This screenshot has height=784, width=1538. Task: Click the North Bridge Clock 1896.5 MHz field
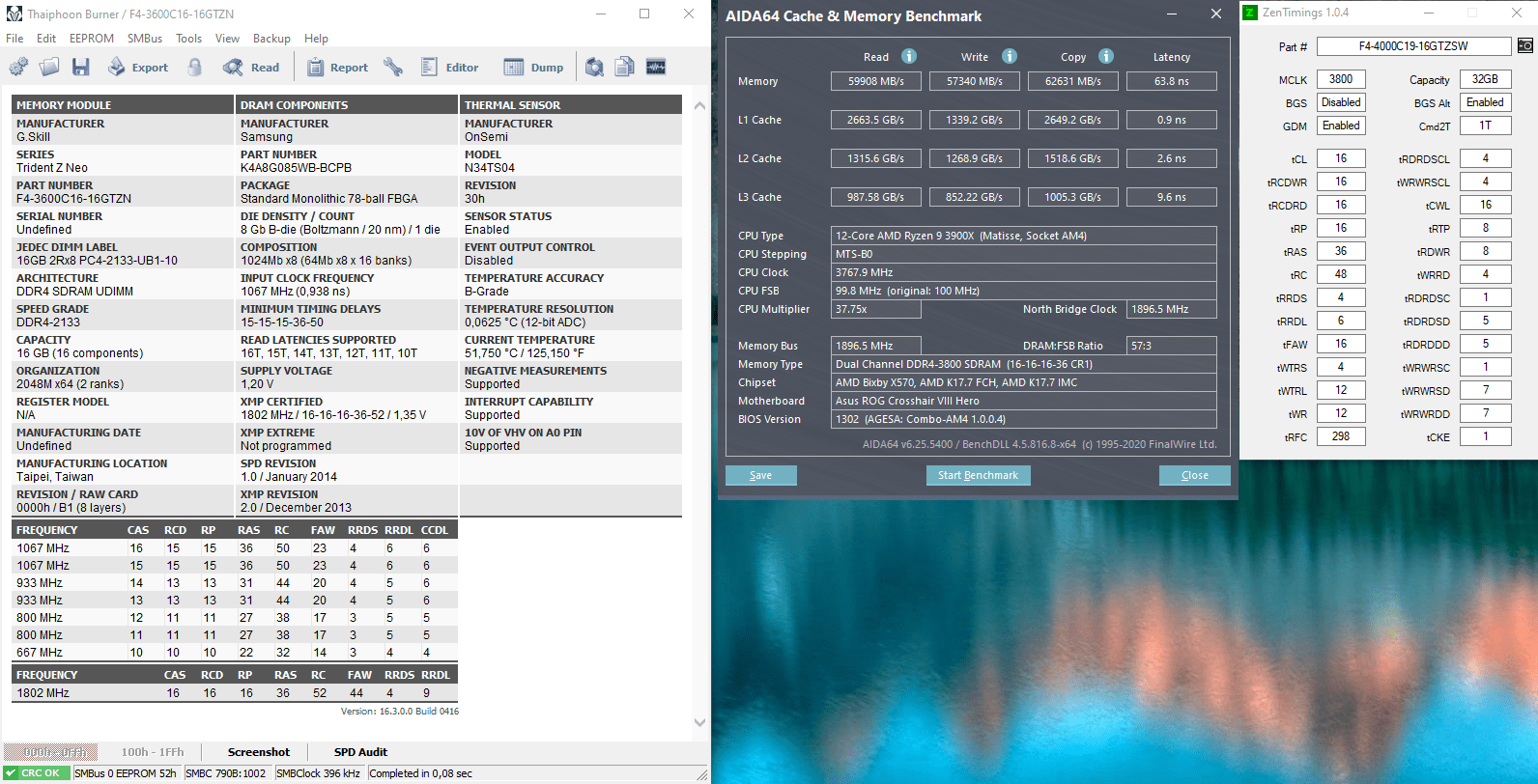[x=1172, y=309]
